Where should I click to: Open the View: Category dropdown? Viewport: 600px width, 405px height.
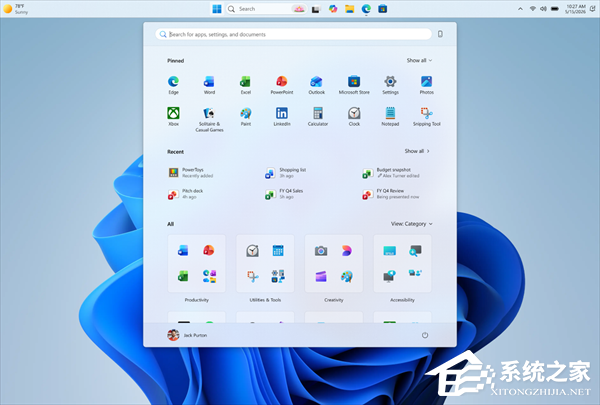click(412, 224)
